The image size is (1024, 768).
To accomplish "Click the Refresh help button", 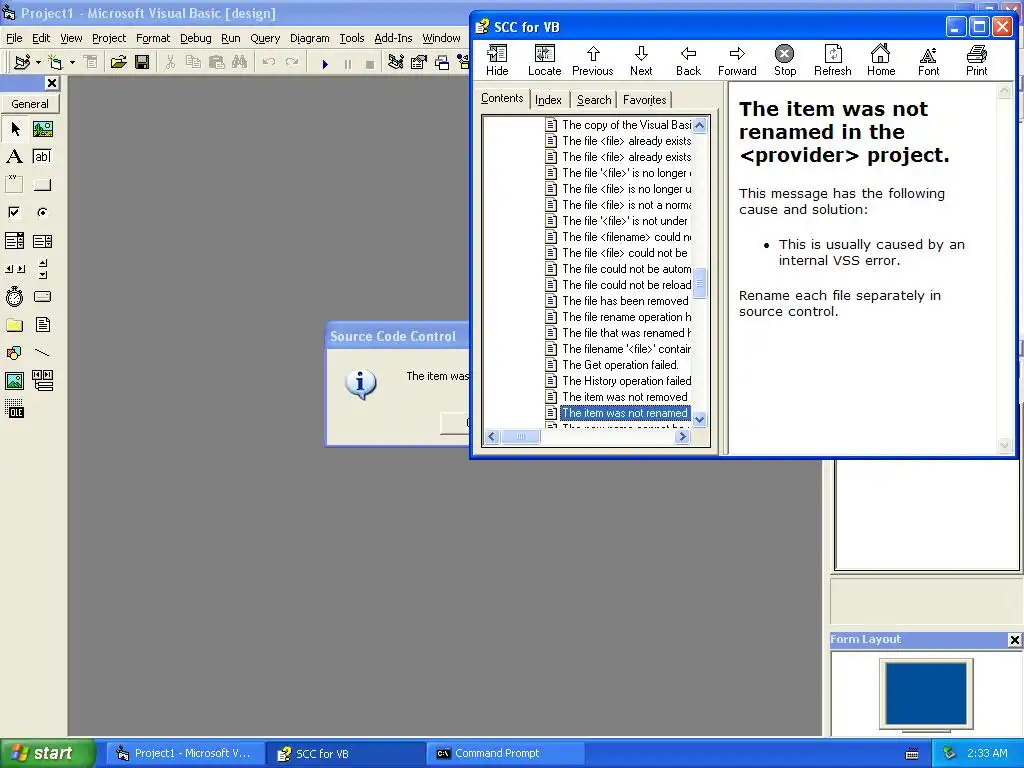I will coord(833,61).
